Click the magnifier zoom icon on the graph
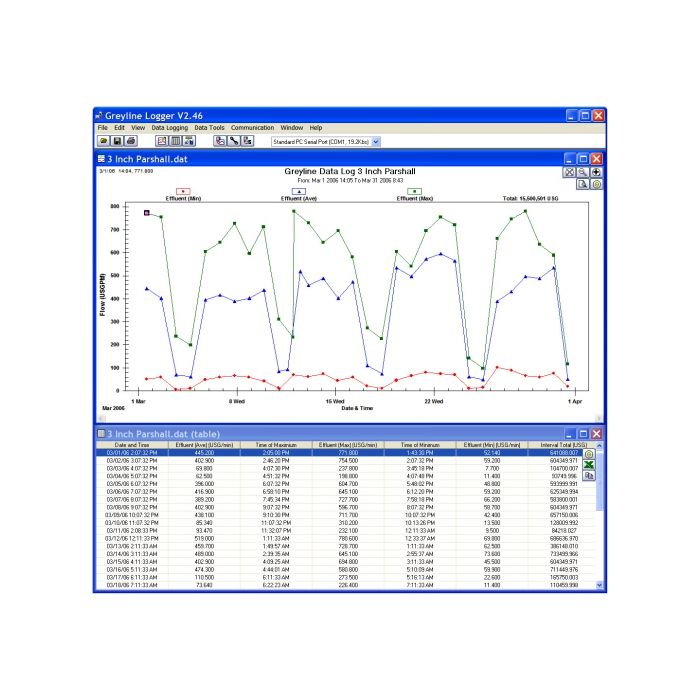700x700 pixels. coord(583,172)
